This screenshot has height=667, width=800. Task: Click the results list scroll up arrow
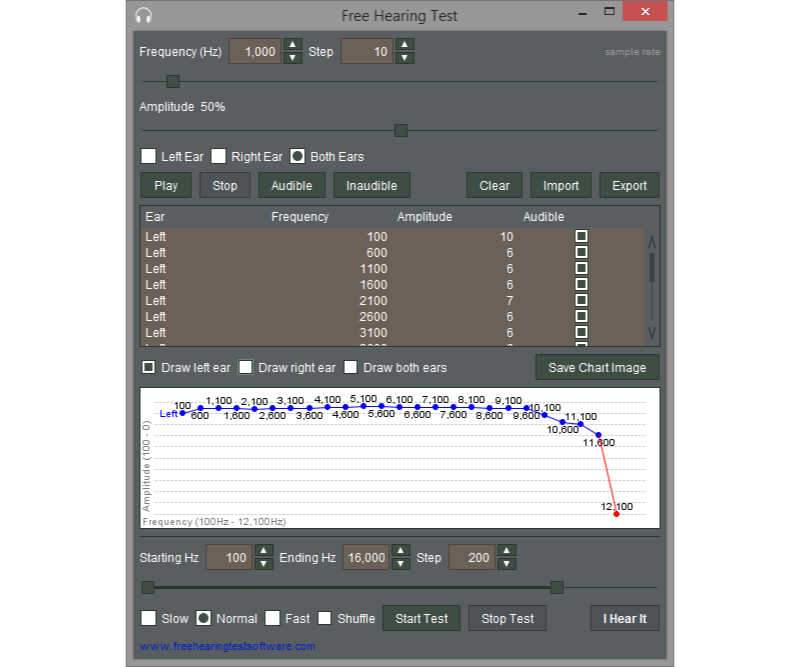pyautogui.click(x=652, y=242)
